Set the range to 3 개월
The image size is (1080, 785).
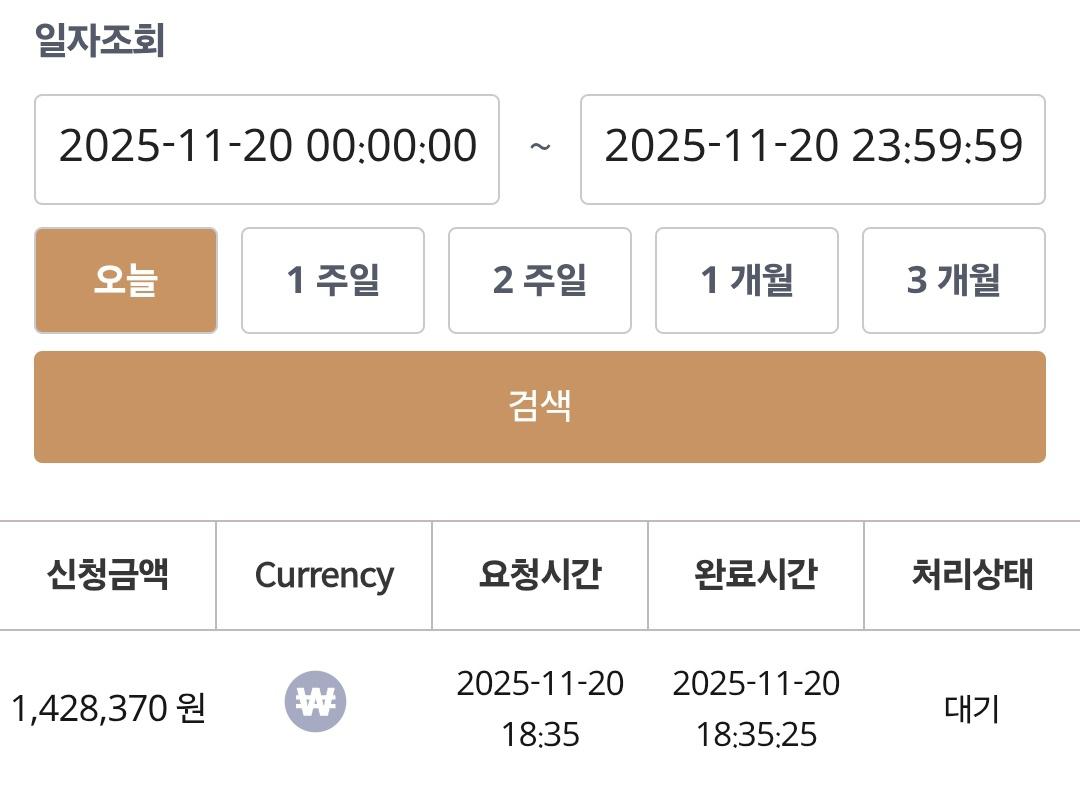[x=953, y=280]
